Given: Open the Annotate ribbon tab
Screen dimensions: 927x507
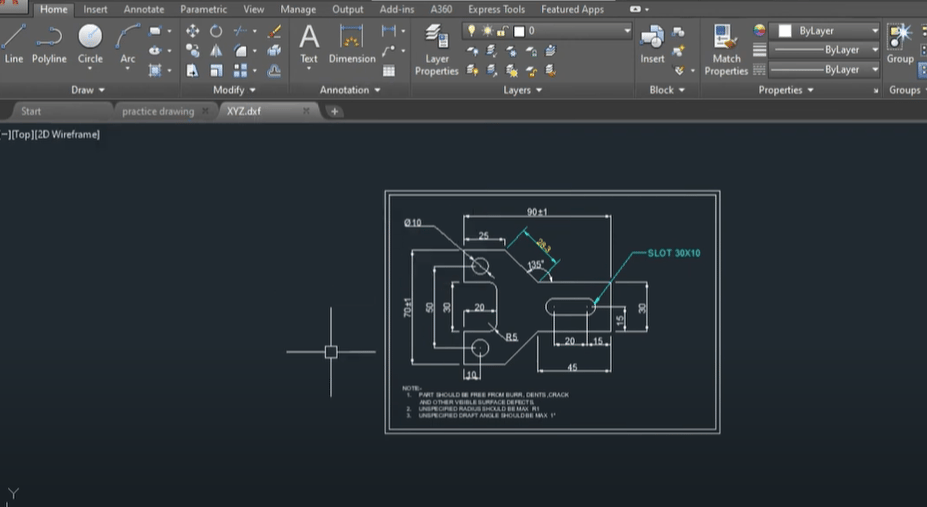Looking at the screenshot, I should point(144,9).
